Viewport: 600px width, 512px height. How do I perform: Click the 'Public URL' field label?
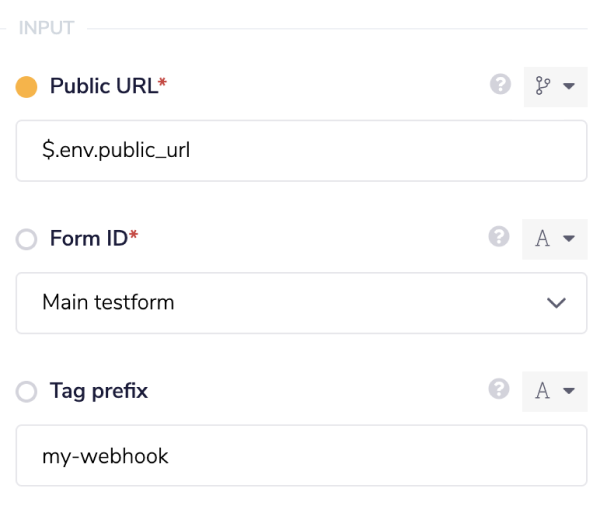click(103, 87)
